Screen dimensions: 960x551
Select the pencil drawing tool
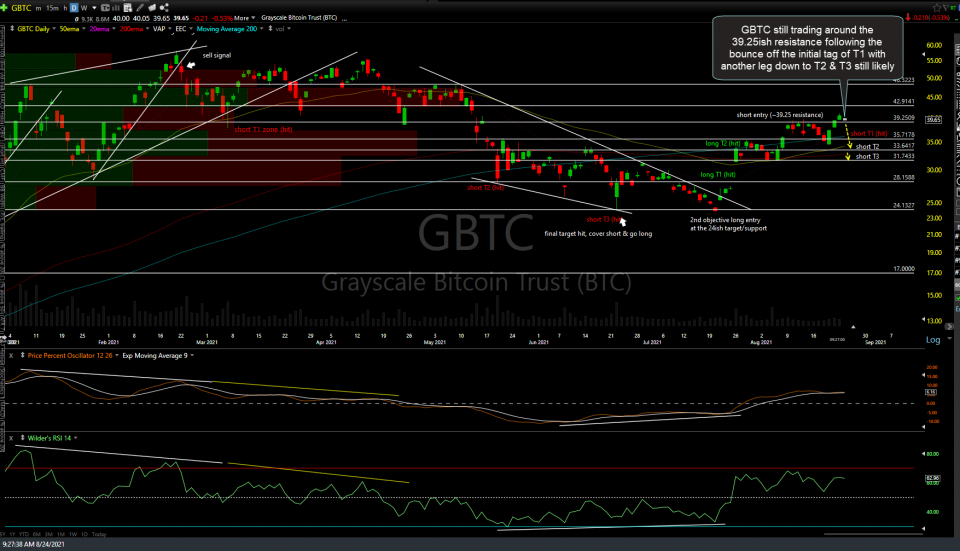coord(140,8)
